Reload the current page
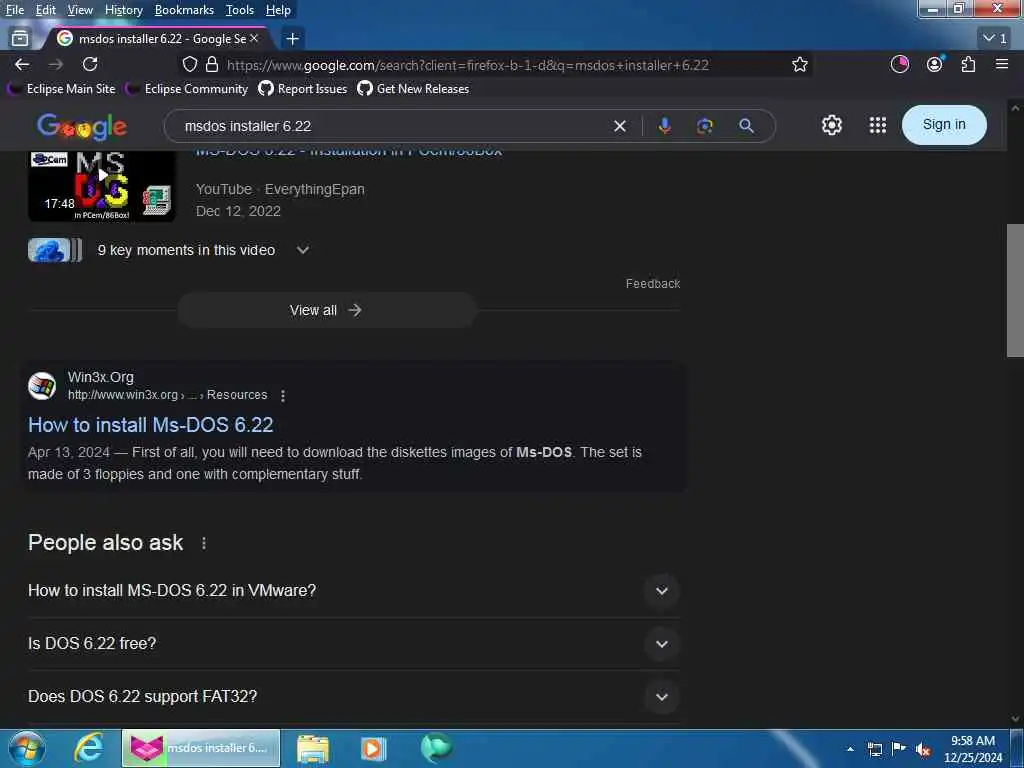This screenshot has width=1024, height=768. pos(90,64)
